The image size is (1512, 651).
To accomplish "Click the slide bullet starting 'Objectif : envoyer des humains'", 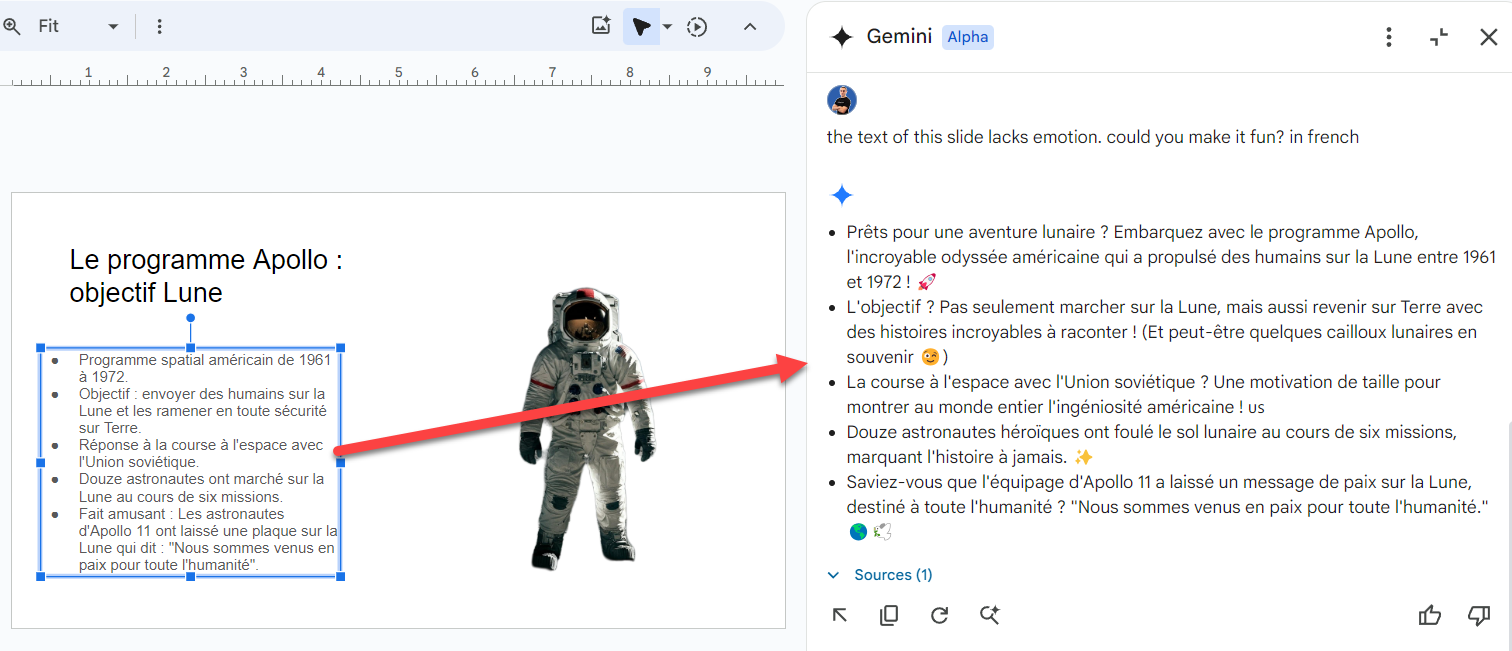I will [202, 411].
